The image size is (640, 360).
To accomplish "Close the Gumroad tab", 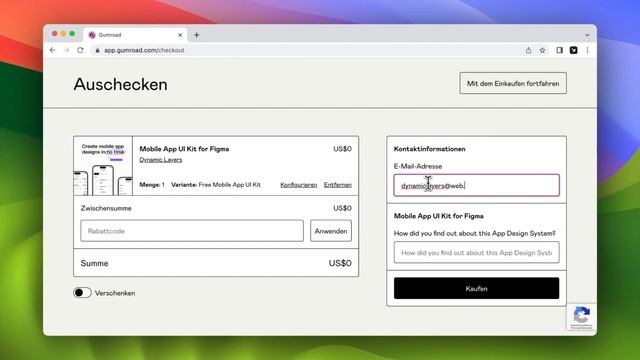I will (180, 35).
